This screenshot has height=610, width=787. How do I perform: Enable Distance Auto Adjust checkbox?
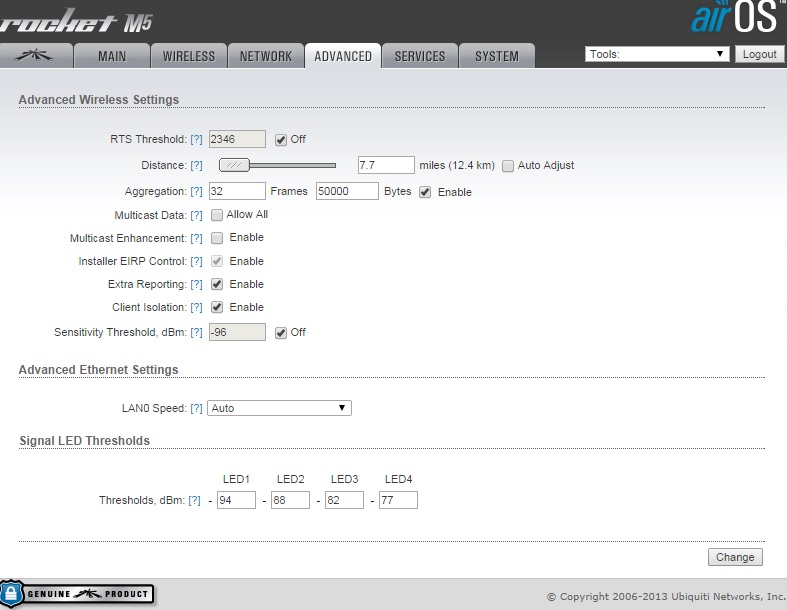click(x=508, y=166)
